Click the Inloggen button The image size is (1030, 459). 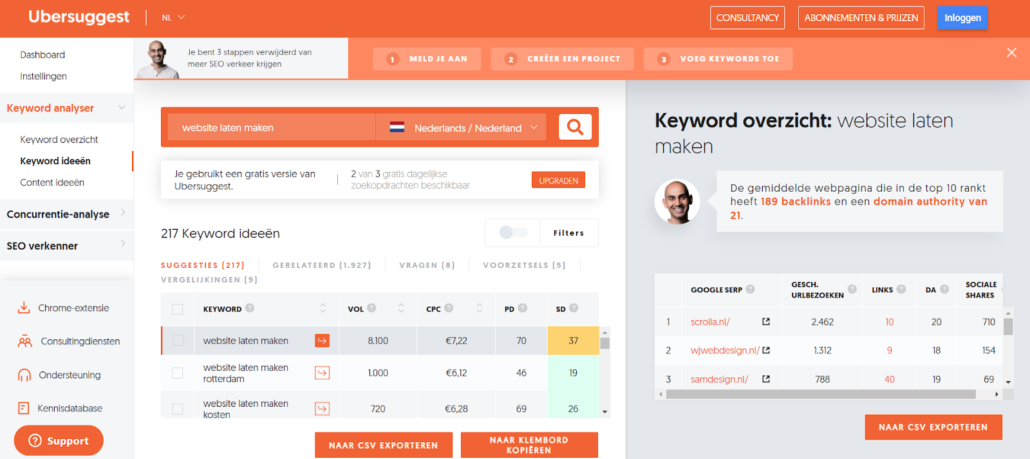tap(962, 18)
